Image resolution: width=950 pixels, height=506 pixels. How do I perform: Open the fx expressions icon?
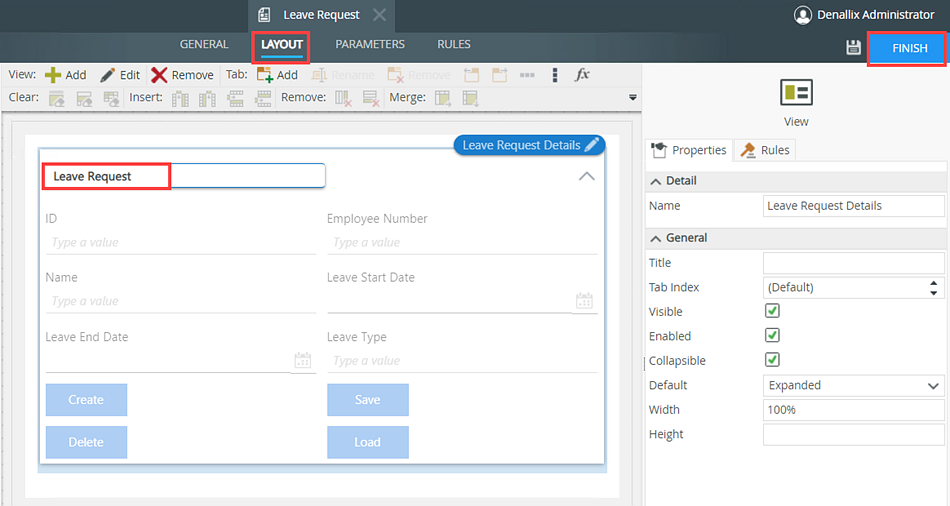(x=582, y=75)
